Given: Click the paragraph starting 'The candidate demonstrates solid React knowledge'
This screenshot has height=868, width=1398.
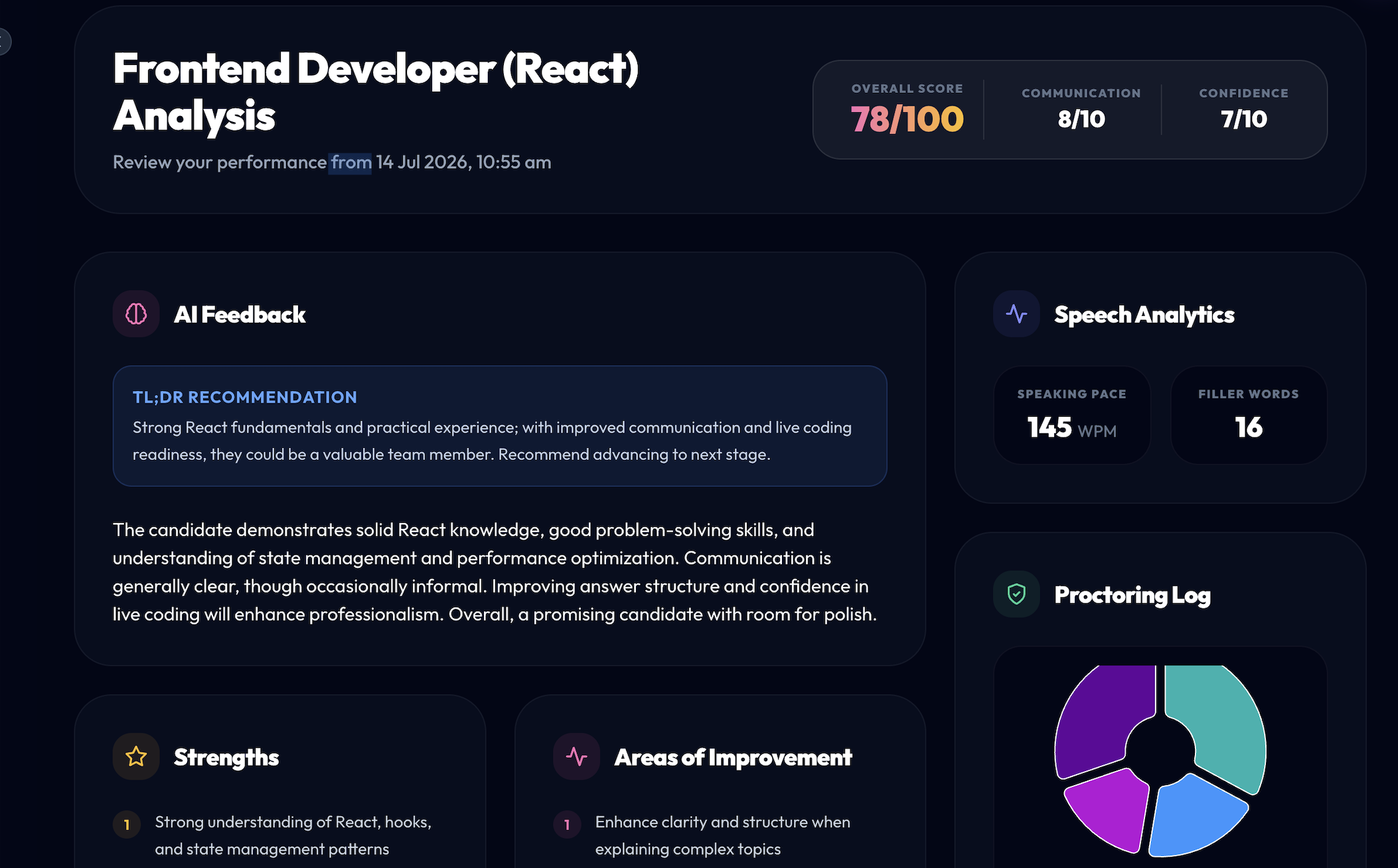Looking at the screenshot, I should pyautogui.click(x=495, y=572).
